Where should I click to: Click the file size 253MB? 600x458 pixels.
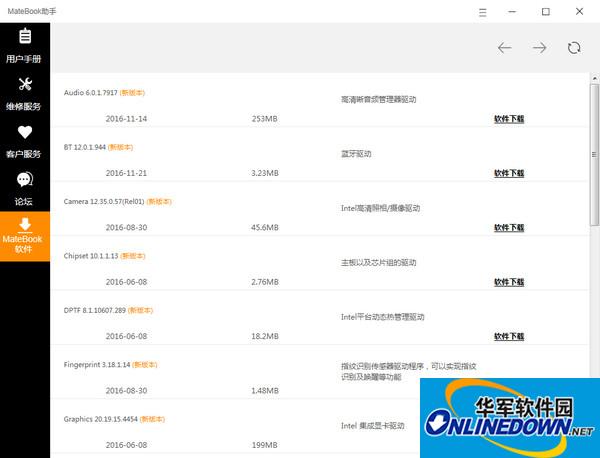pos(264,119)
